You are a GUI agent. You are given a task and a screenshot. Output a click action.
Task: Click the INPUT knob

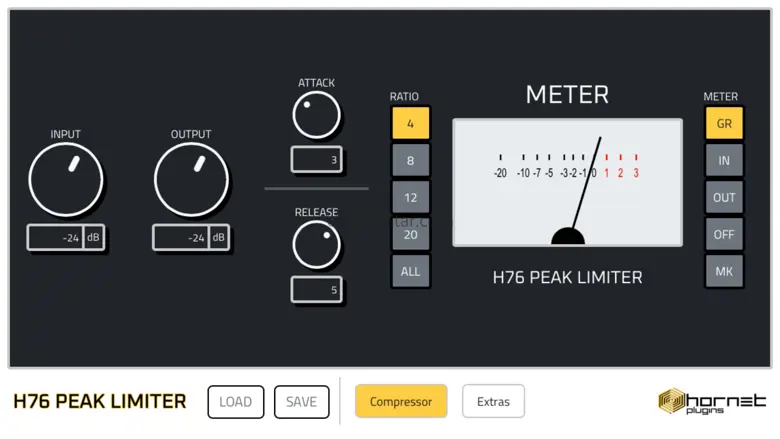(x=66, y=179)
